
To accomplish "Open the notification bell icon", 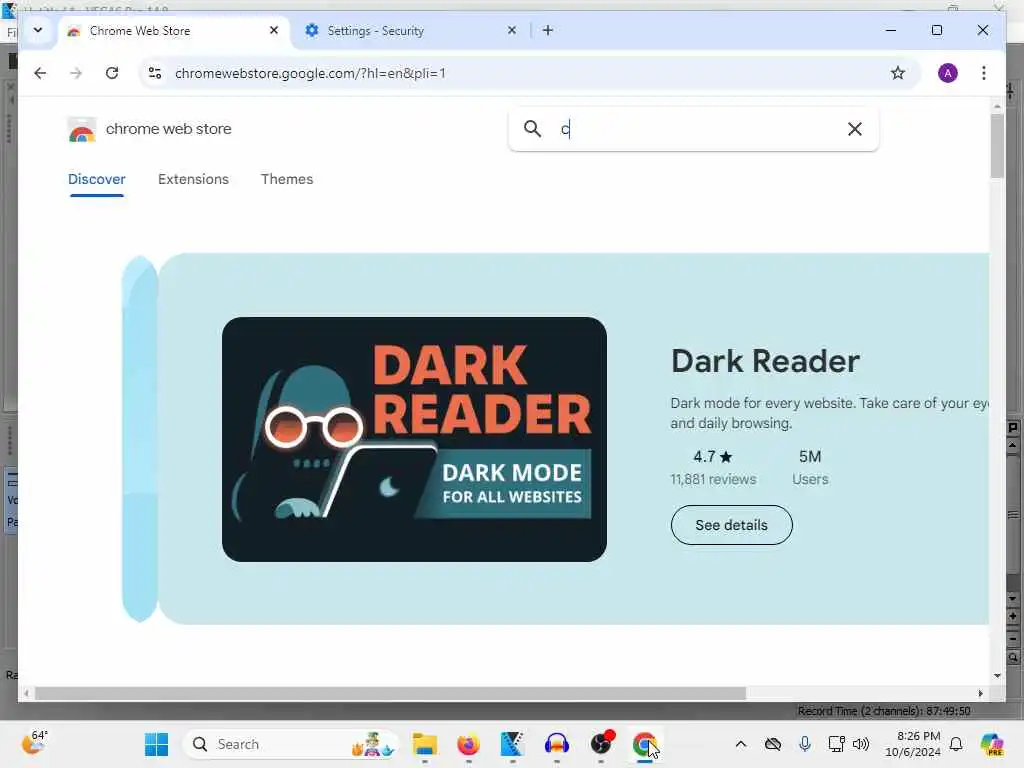I will pos(956,744).
